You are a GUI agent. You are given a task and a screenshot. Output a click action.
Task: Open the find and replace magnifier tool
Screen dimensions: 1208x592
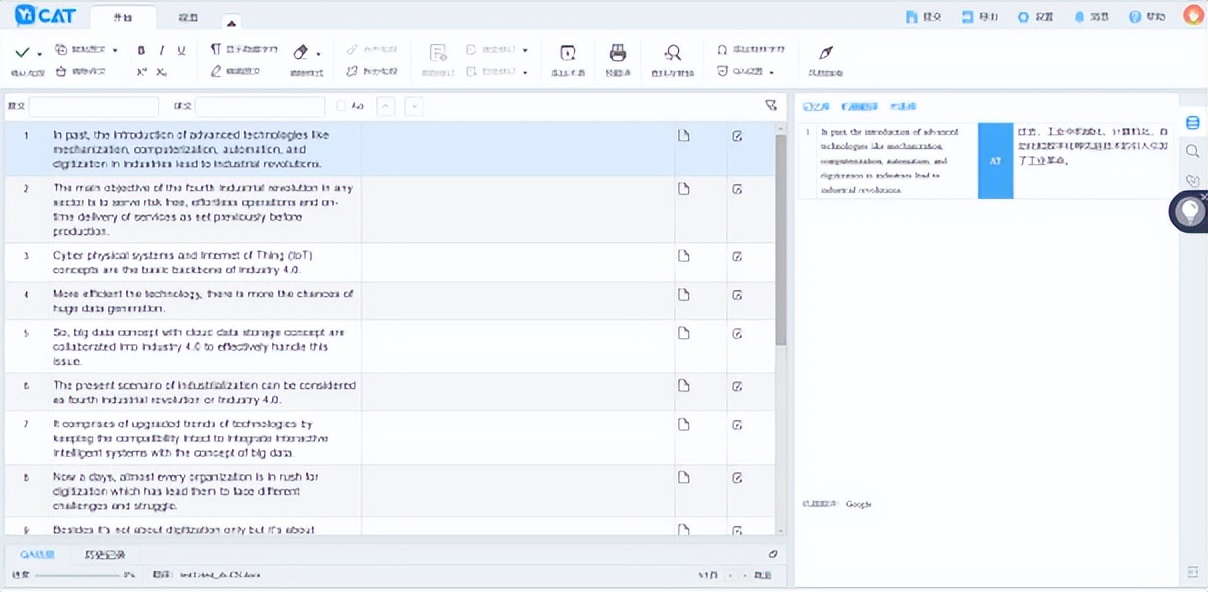coord(673,53)
